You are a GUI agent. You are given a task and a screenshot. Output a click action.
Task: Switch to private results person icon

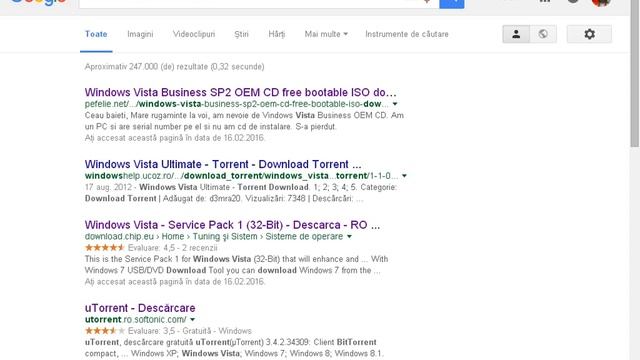tap(516, 34)
